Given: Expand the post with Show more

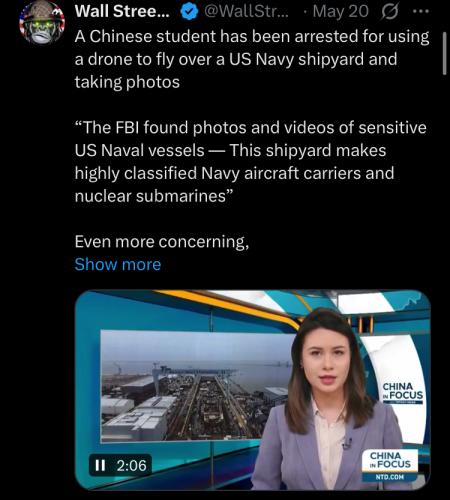Looking at the screenshot, I should (118, 264).
